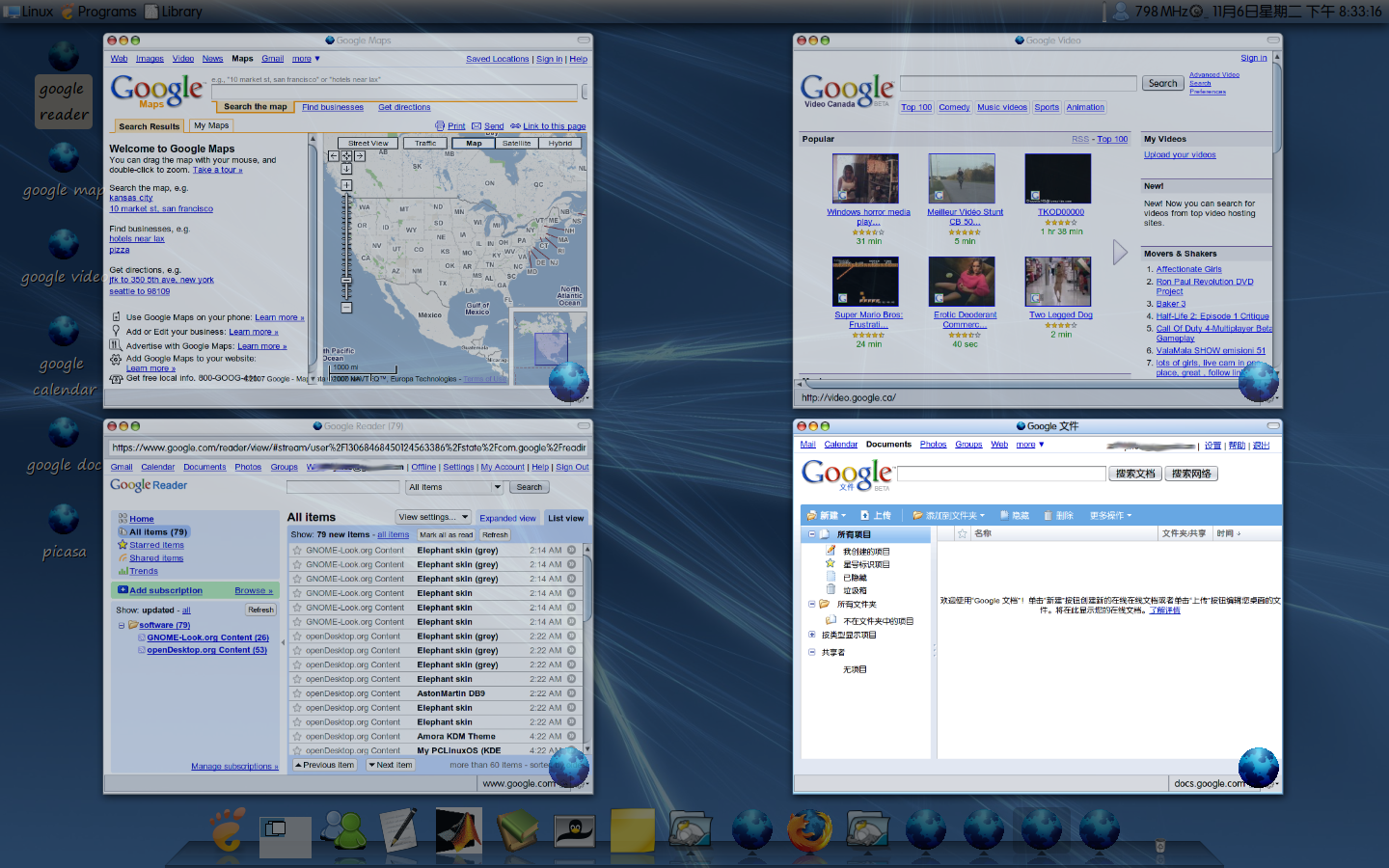Open the GNOME foot menu in the dock
The width and height of the screenshot is (1389, 868).
click(x=227, y=829)
